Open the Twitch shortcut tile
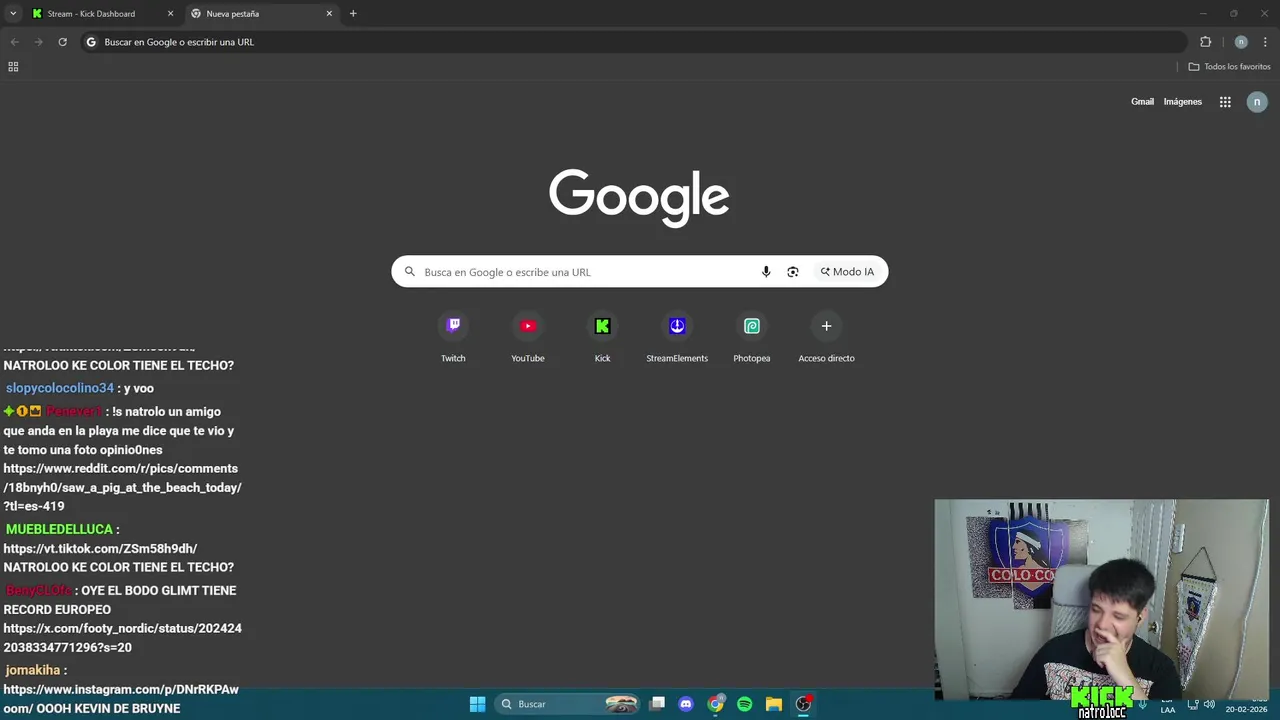Image resolution: width=1280 pixels, height=720 pixels. tap(453, 338)
